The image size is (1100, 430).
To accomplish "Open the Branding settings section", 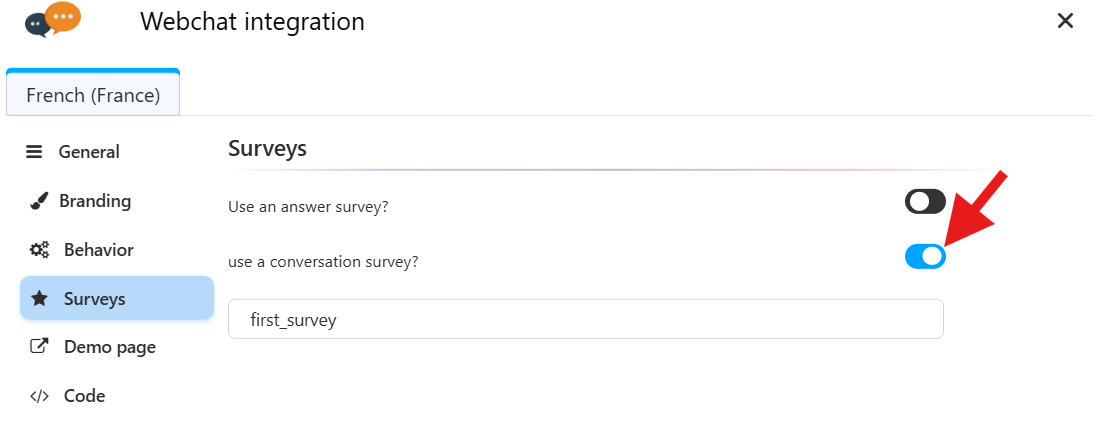I will coord(95,201).
